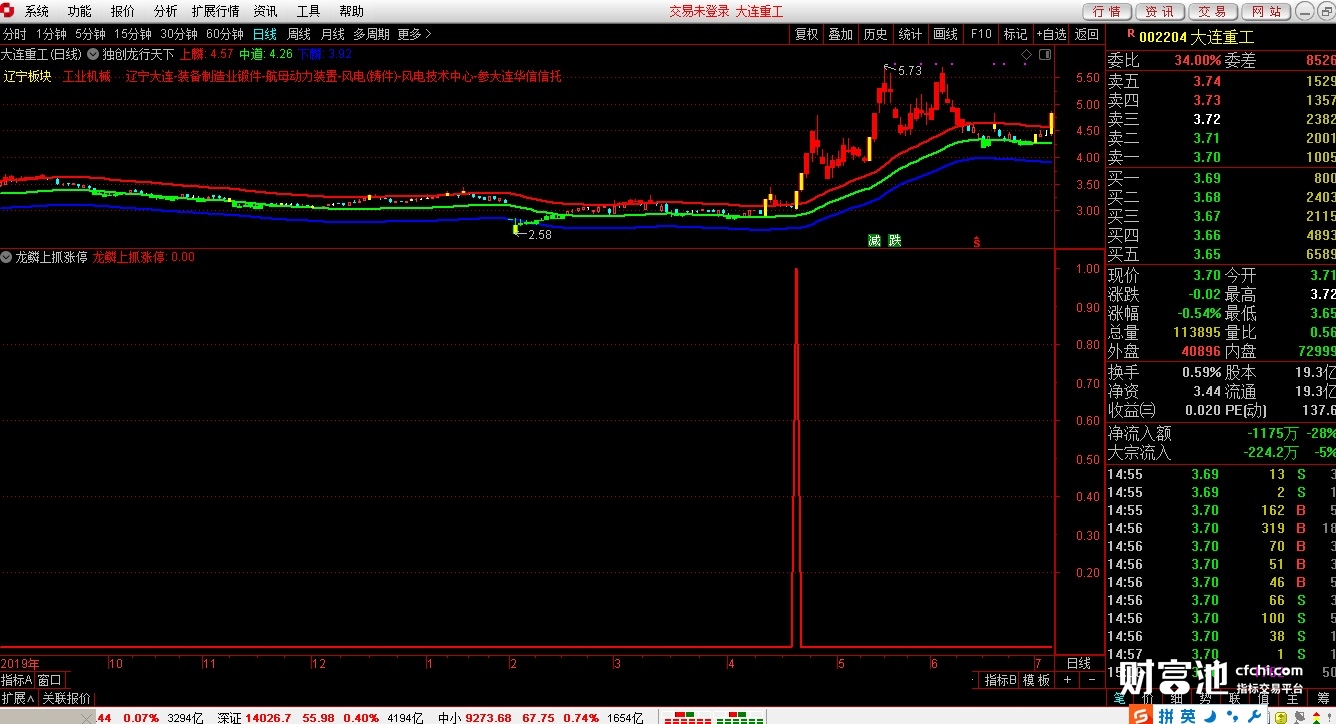Click the 减 signal marker on chart
Screen dimensions: 1336x724
[874, 240]
